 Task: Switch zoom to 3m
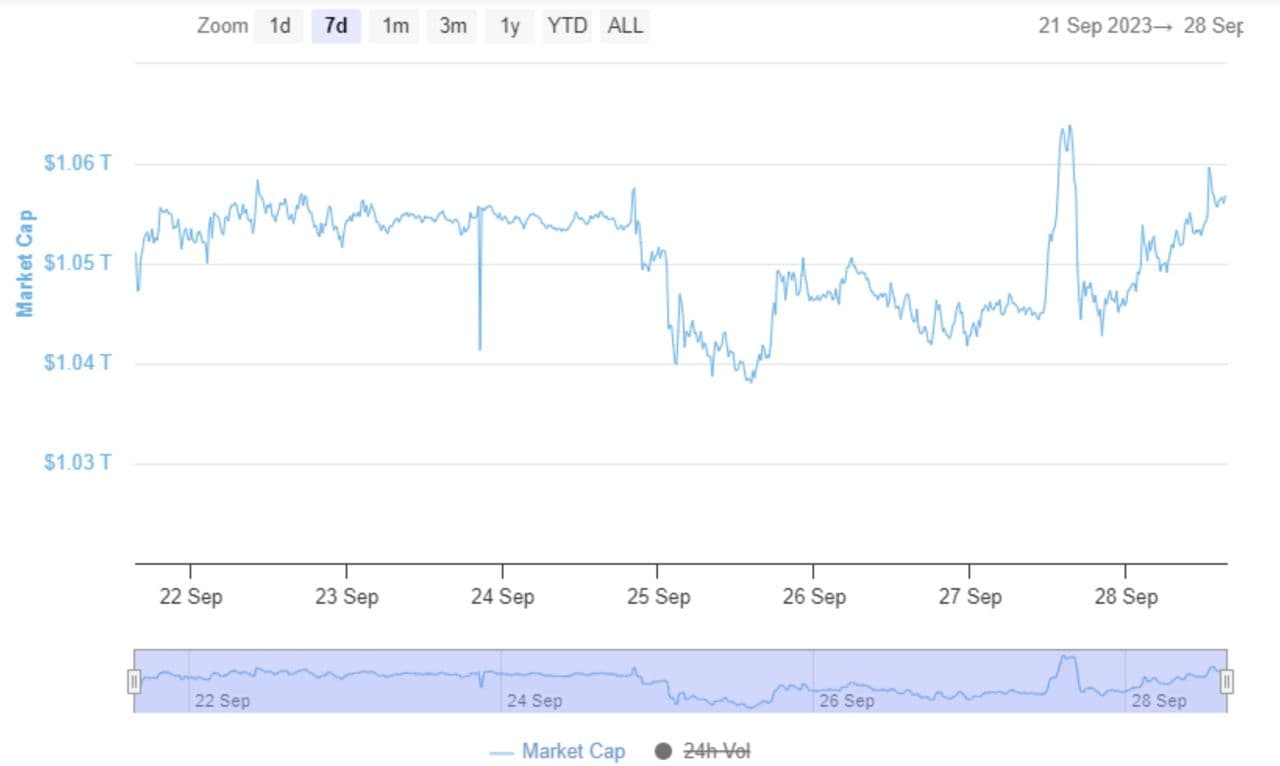pos(453,26)
